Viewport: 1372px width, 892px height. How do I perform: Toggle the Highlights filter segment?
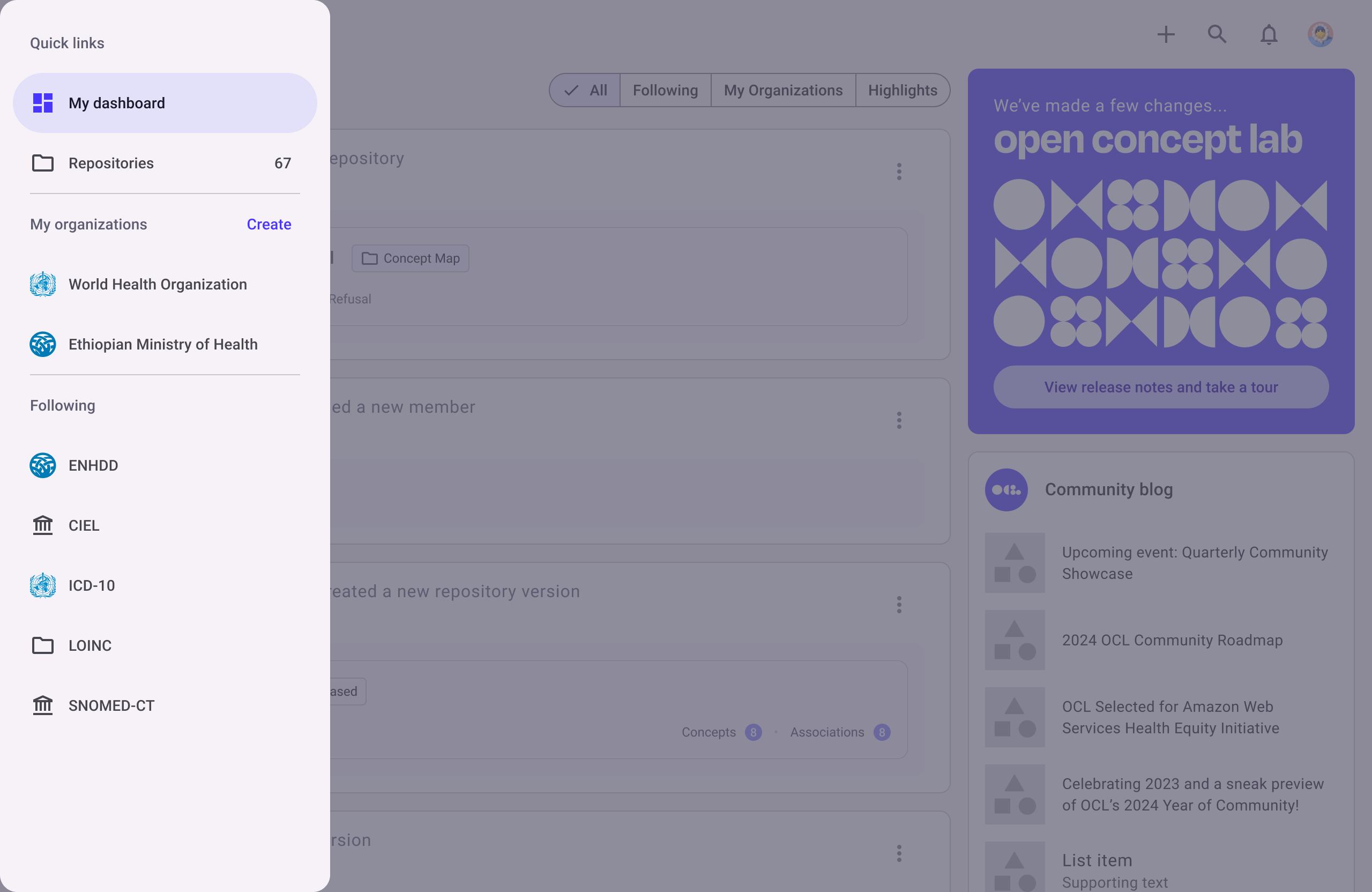click(x=902, y=91)
